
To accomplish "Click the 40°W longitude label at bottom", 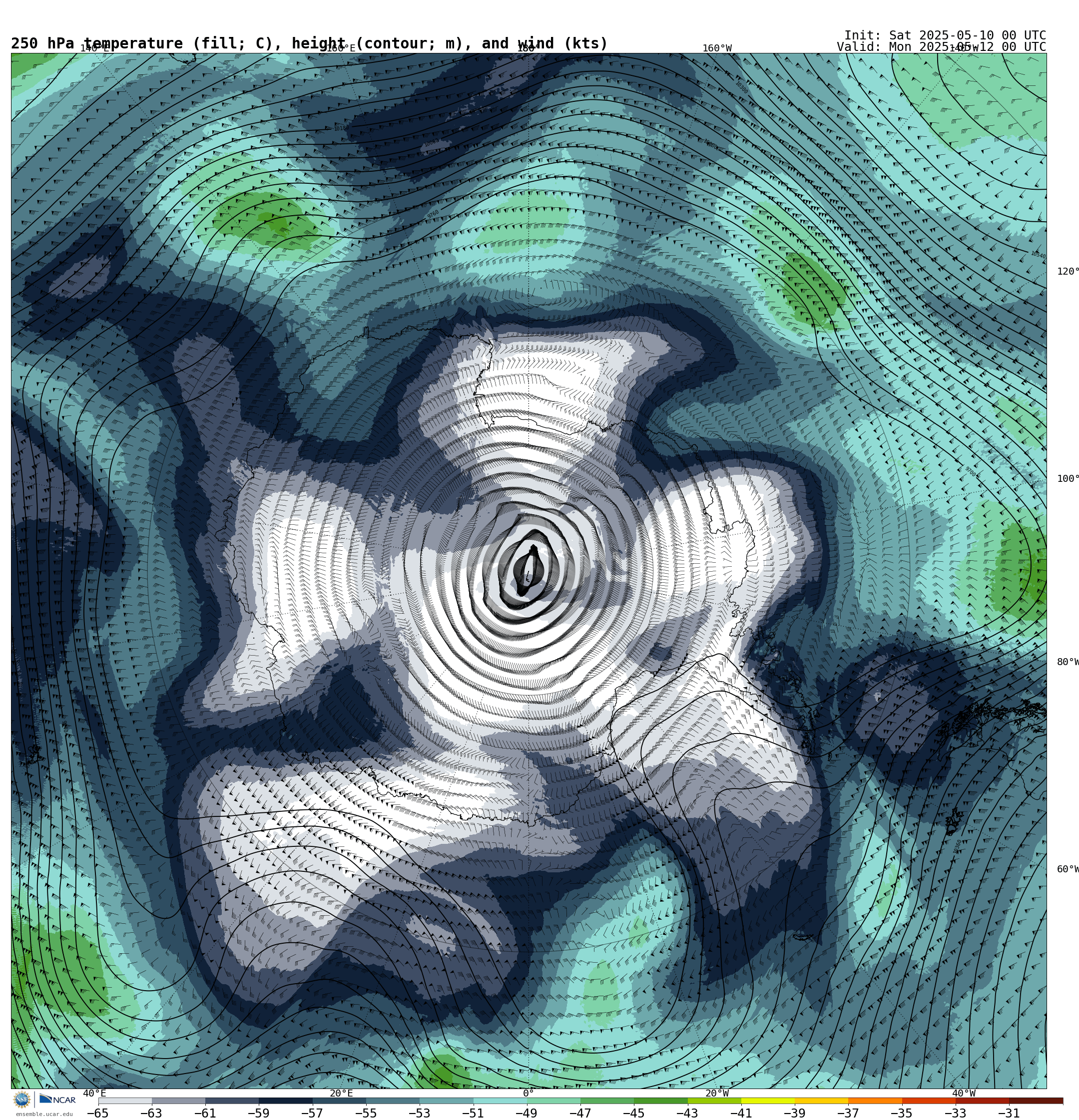I will click(x=964, y=1094).
